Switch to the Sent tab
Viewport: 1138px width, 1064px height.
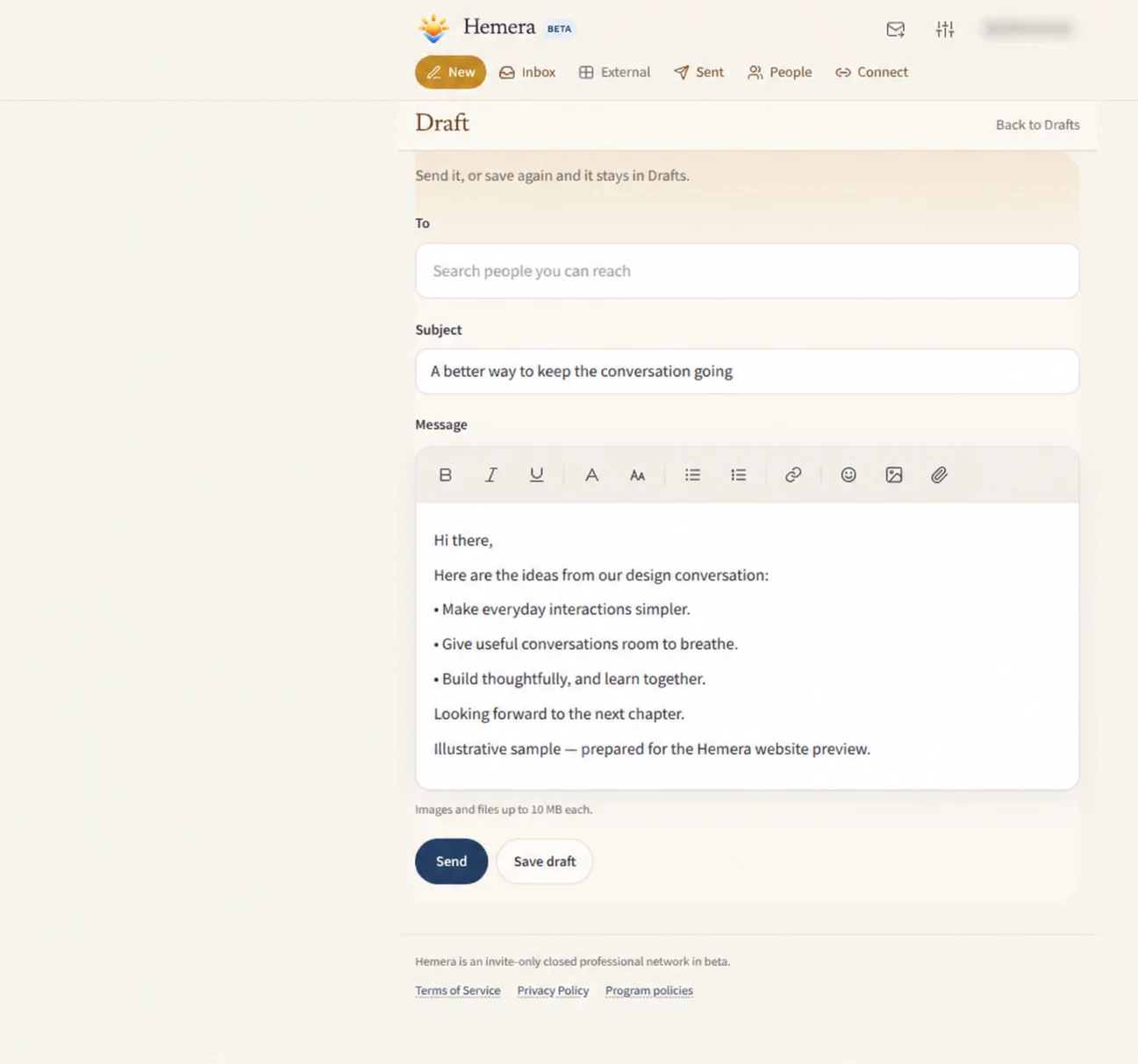pyautogui.click(x=699, y=72)
